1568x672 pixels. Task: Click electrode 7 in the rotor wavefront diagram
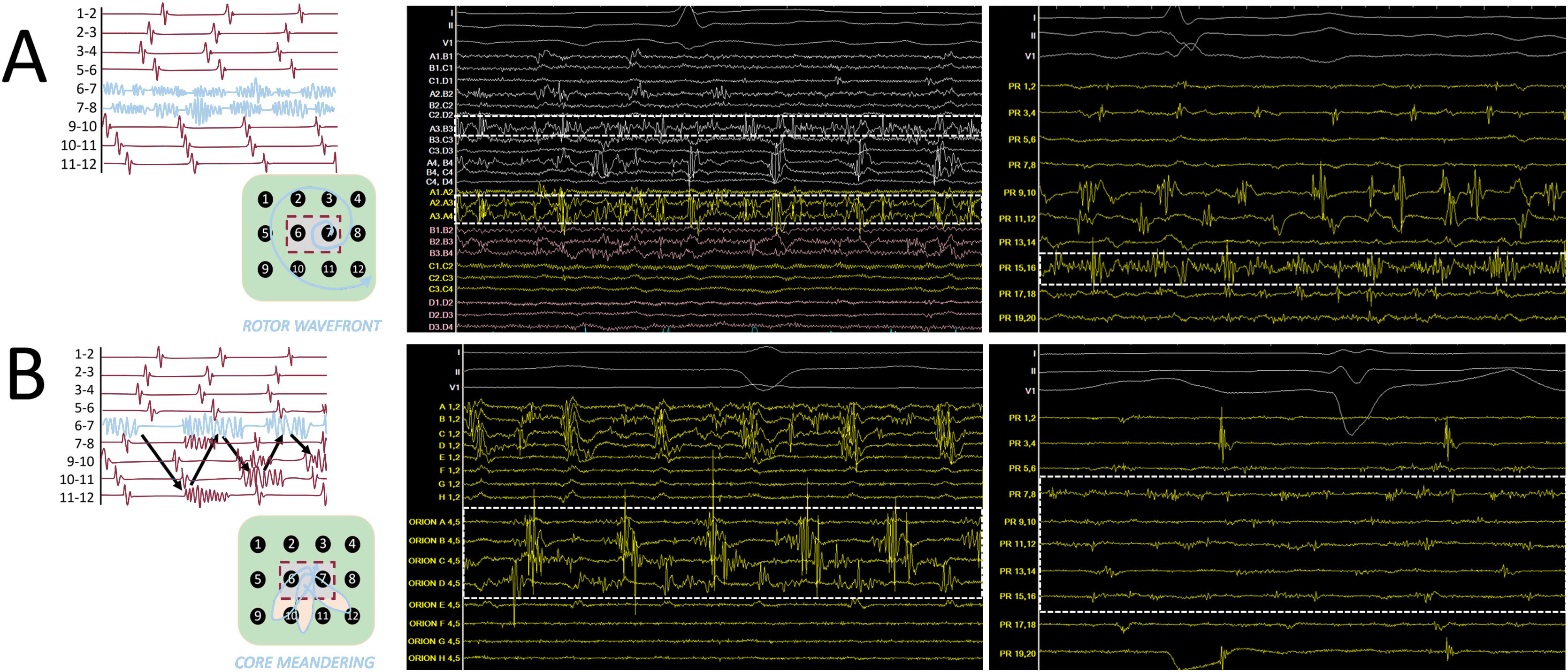click(x=329, y=232)
